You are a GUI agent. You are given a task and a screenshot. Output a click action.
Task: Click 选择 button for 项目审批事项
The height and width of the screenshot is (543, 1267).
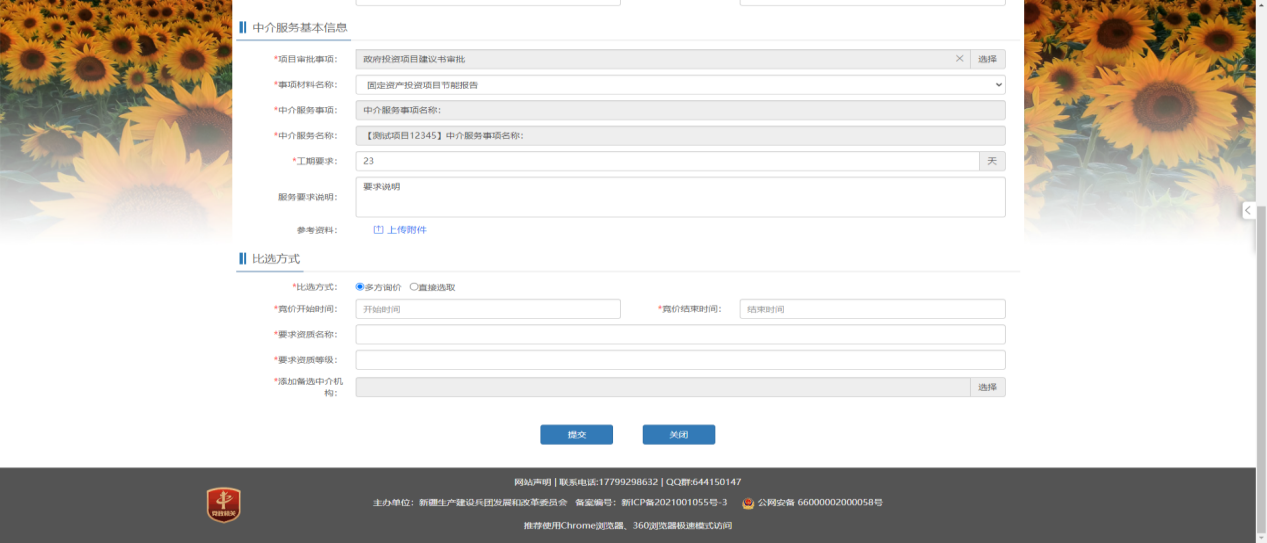987,59
